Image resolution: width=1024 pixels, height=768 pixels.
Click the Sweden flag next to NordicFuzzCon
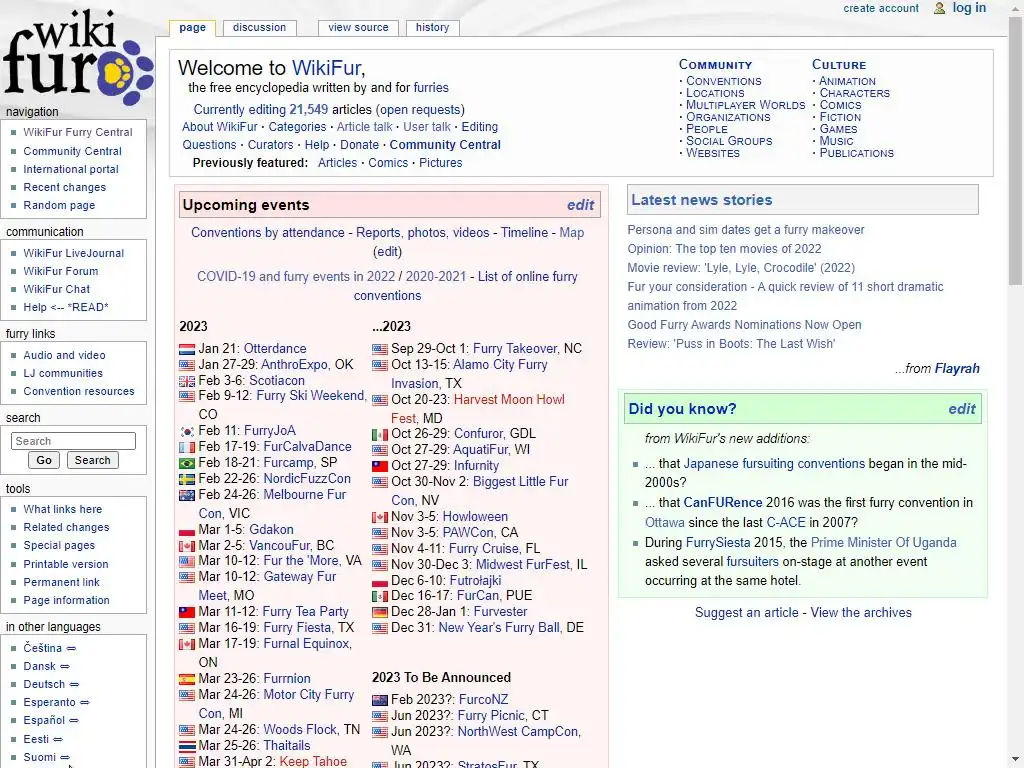pyautogui.click(x=187, y=479)
